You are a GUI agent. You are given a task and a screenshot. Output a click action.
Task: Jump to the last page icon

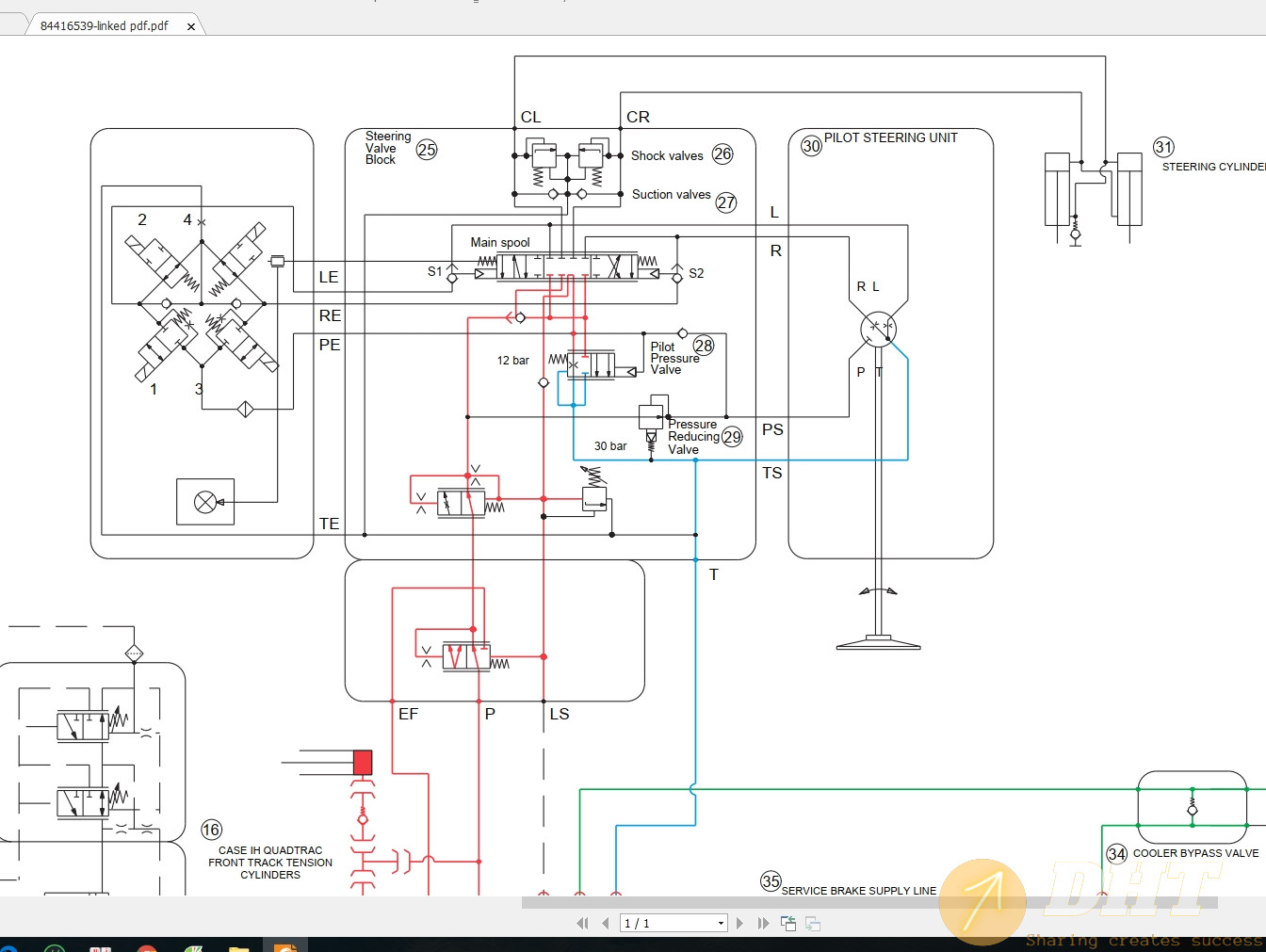tap(762, 924)
